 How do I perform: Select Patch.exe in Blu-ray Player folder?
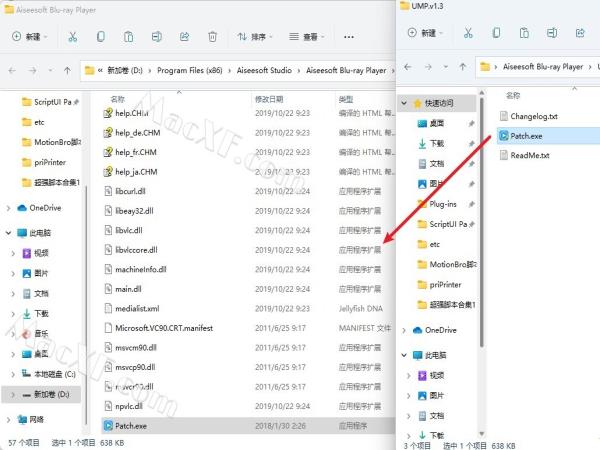(248, 426)
